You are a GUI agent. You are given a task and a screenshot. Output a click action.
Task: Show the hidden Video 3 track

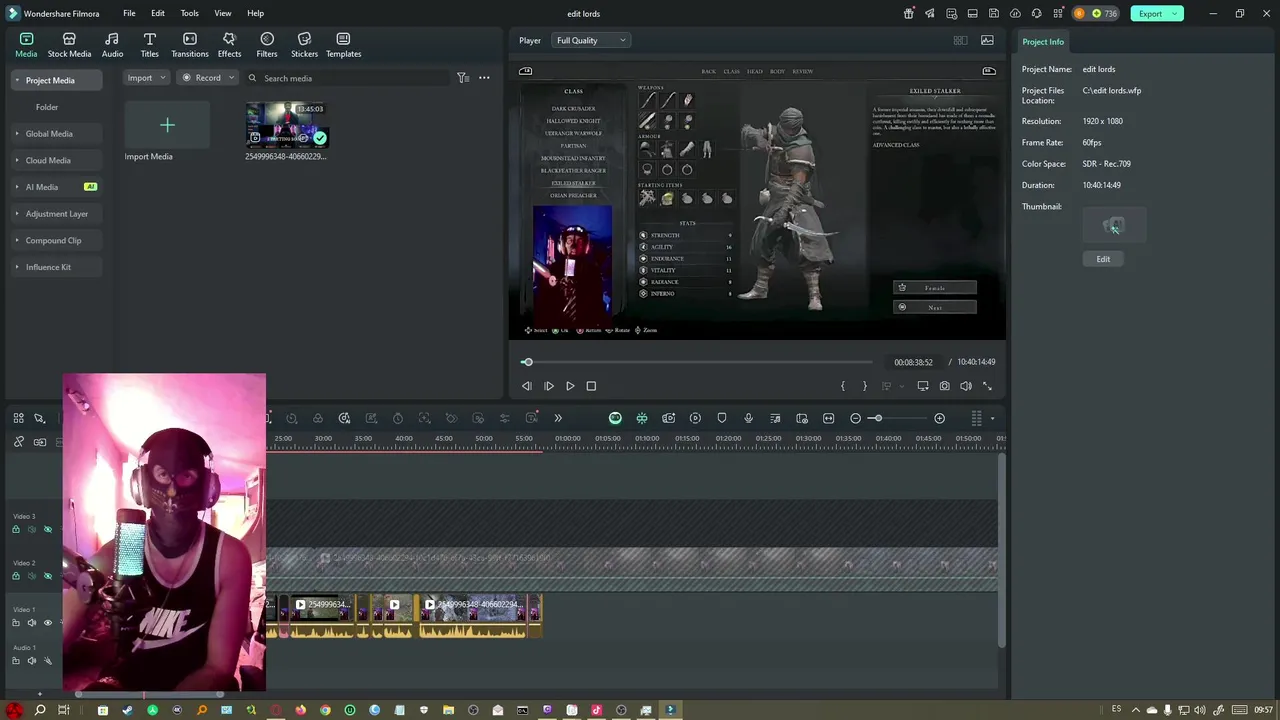tap(47, 529)
